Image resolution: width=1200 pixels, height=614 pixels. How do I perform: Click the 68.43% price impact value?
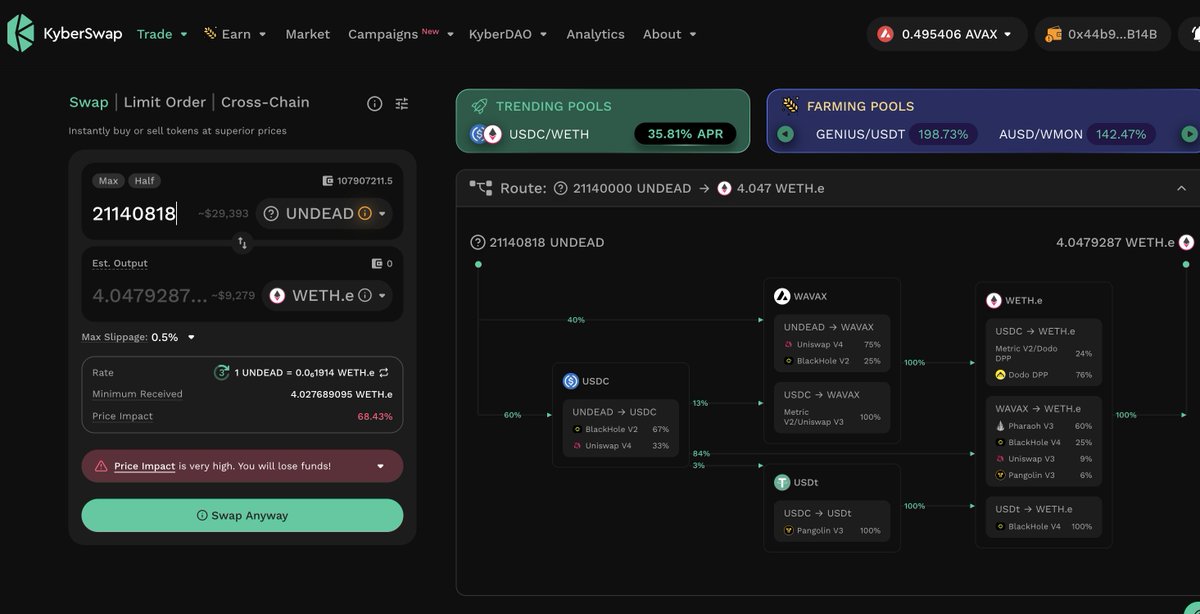click(x=375, y=416)
